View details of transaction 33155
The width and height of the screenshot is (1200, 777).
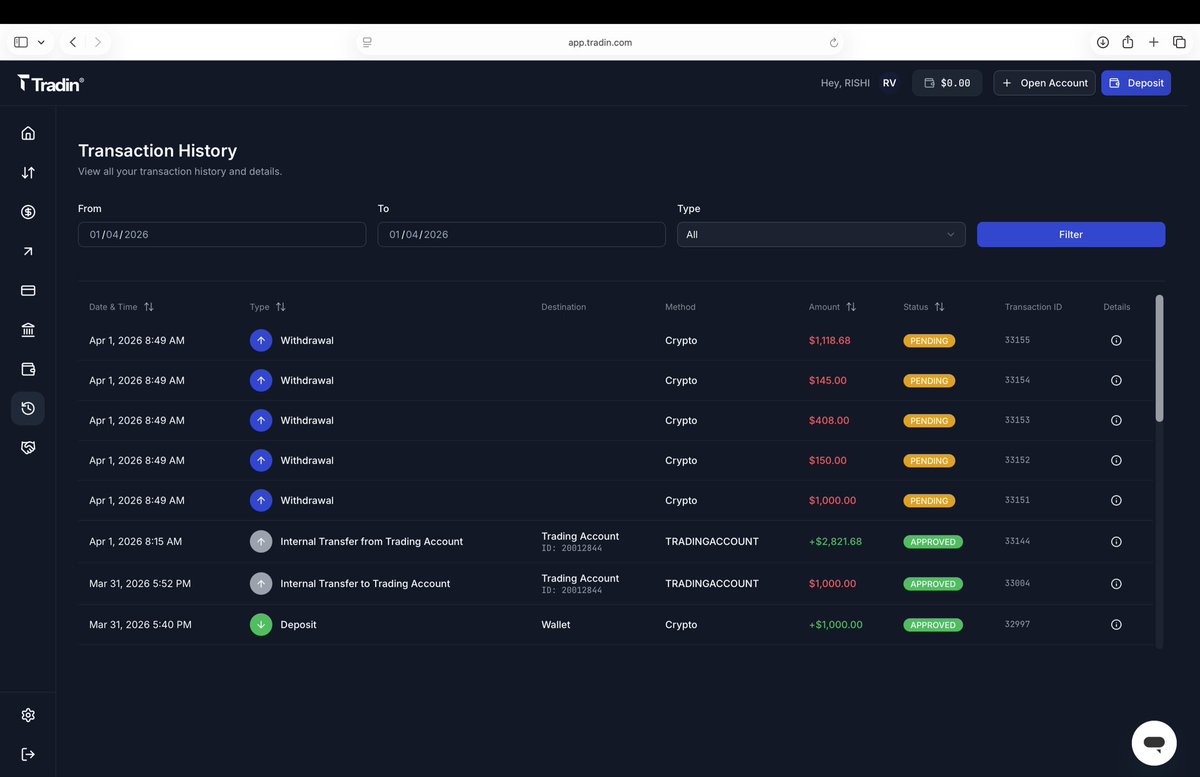click(x=1116, y=340)
